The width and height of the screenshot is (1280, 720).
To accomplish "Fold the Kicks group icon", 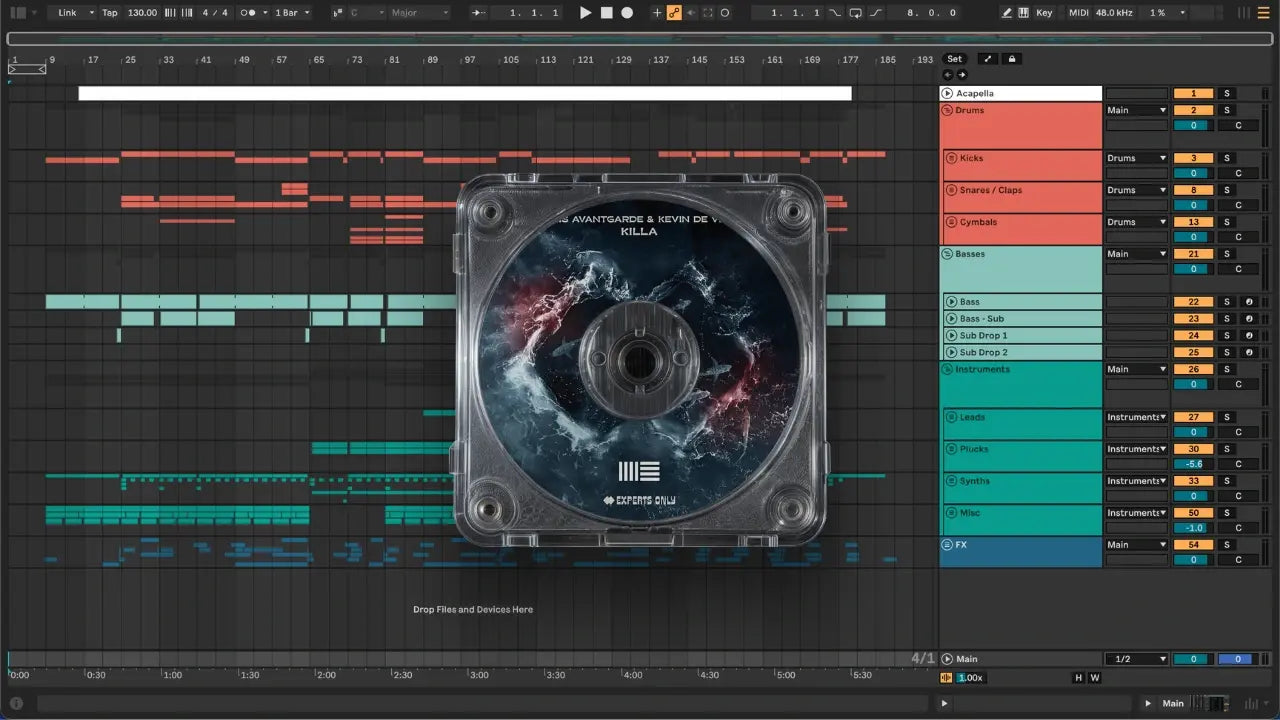I will click(951, 158).
